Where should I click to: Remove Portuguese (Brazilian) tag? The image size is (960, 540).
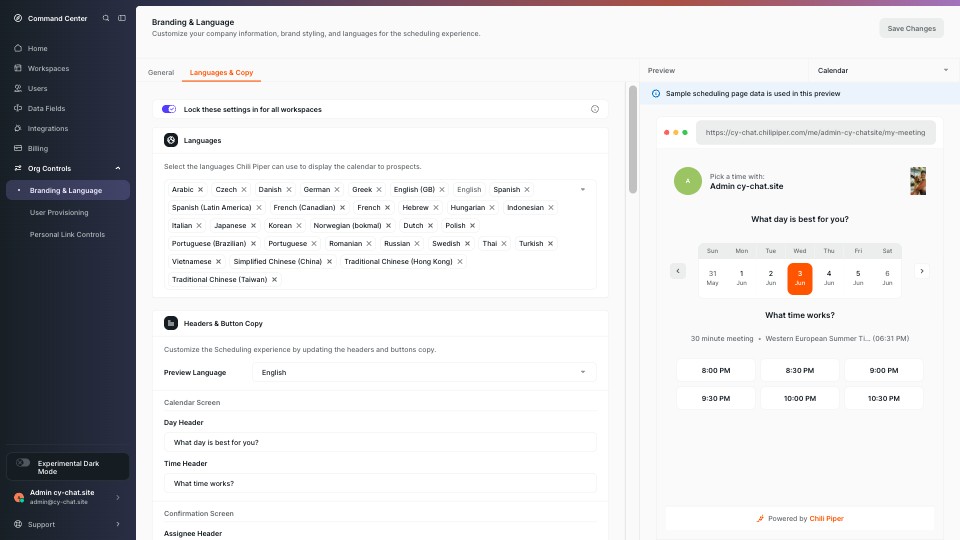point(253,244)
